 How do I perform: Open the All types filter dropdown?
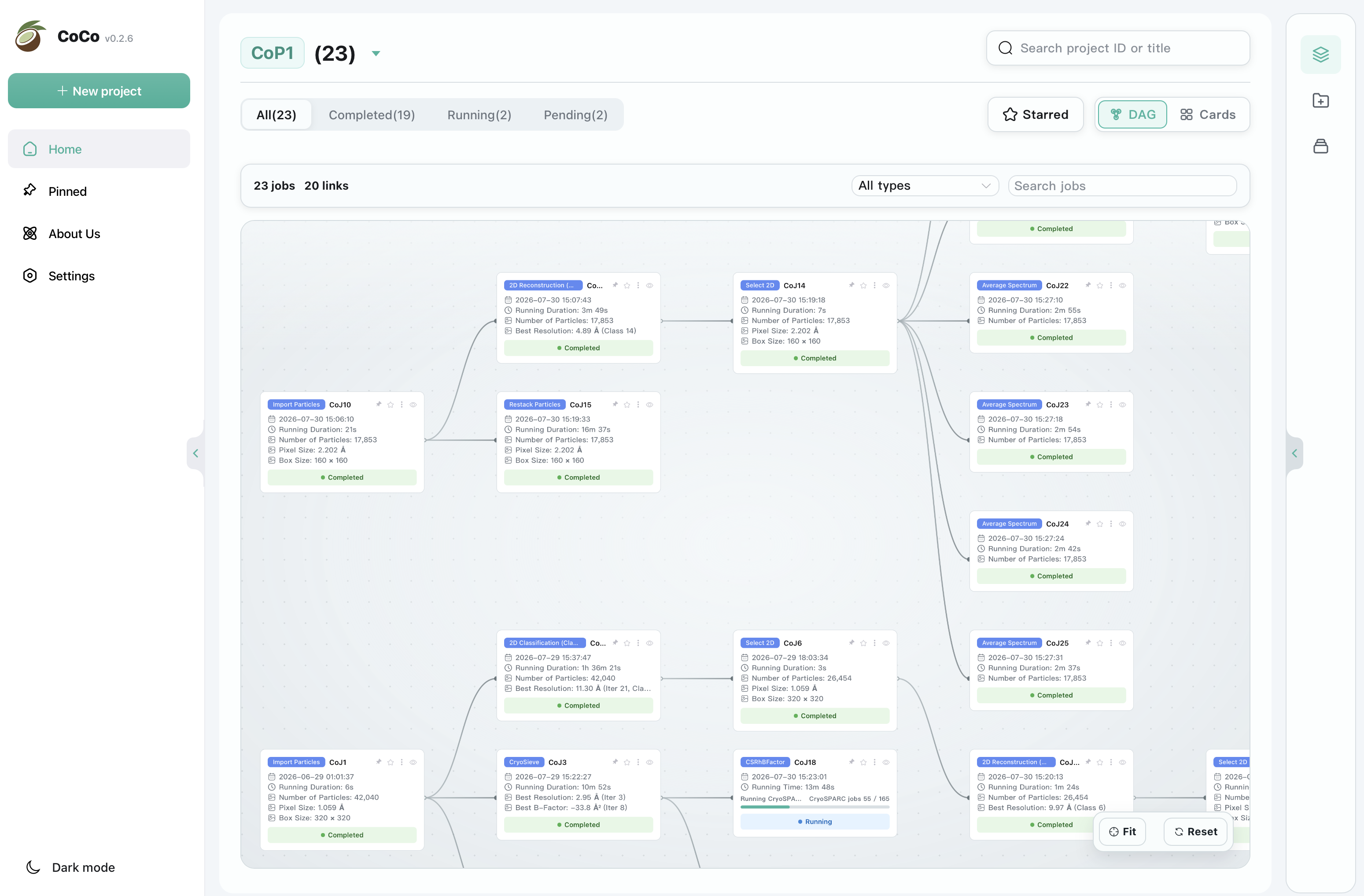coord(925,186)
